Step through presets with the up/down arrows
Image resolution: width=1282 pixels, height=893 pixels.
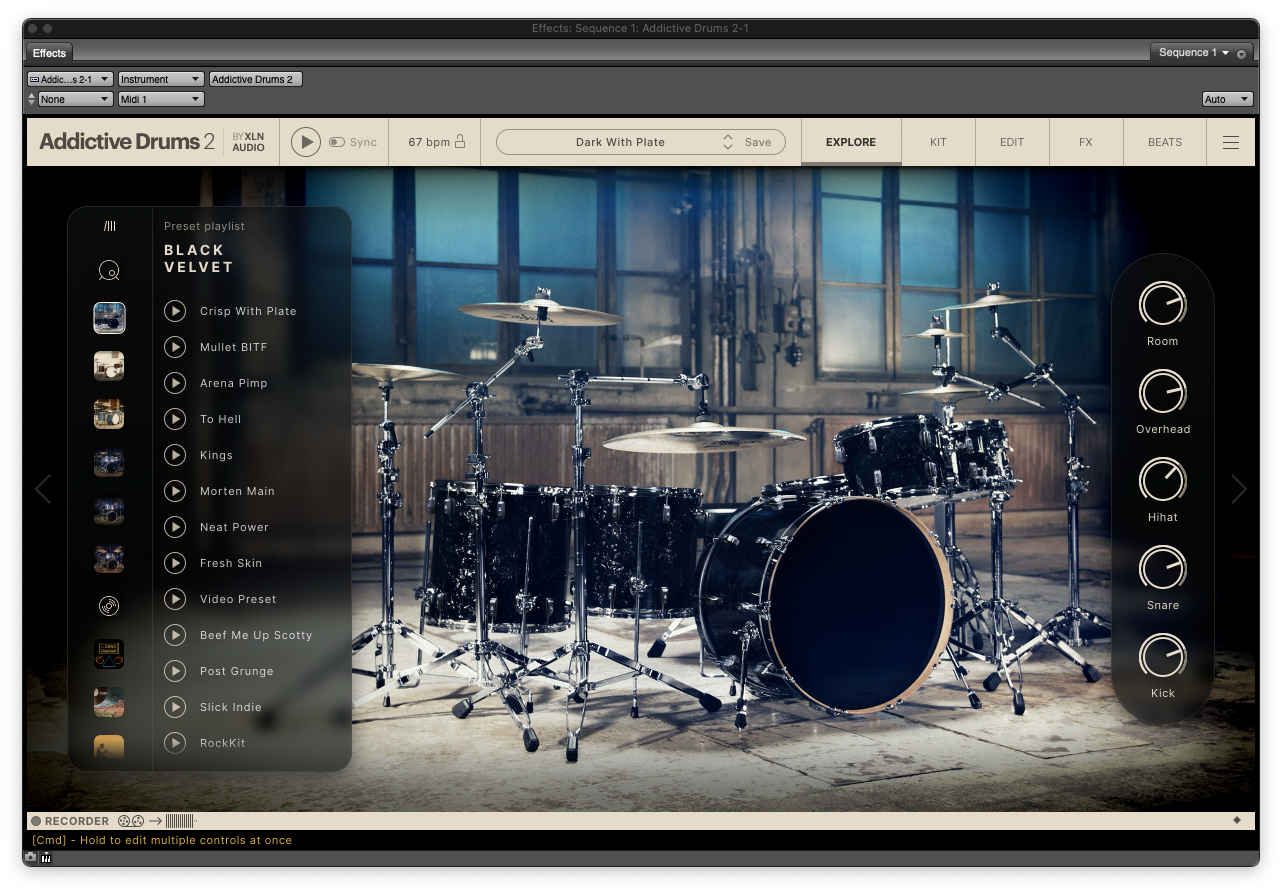tap(728, 142)
